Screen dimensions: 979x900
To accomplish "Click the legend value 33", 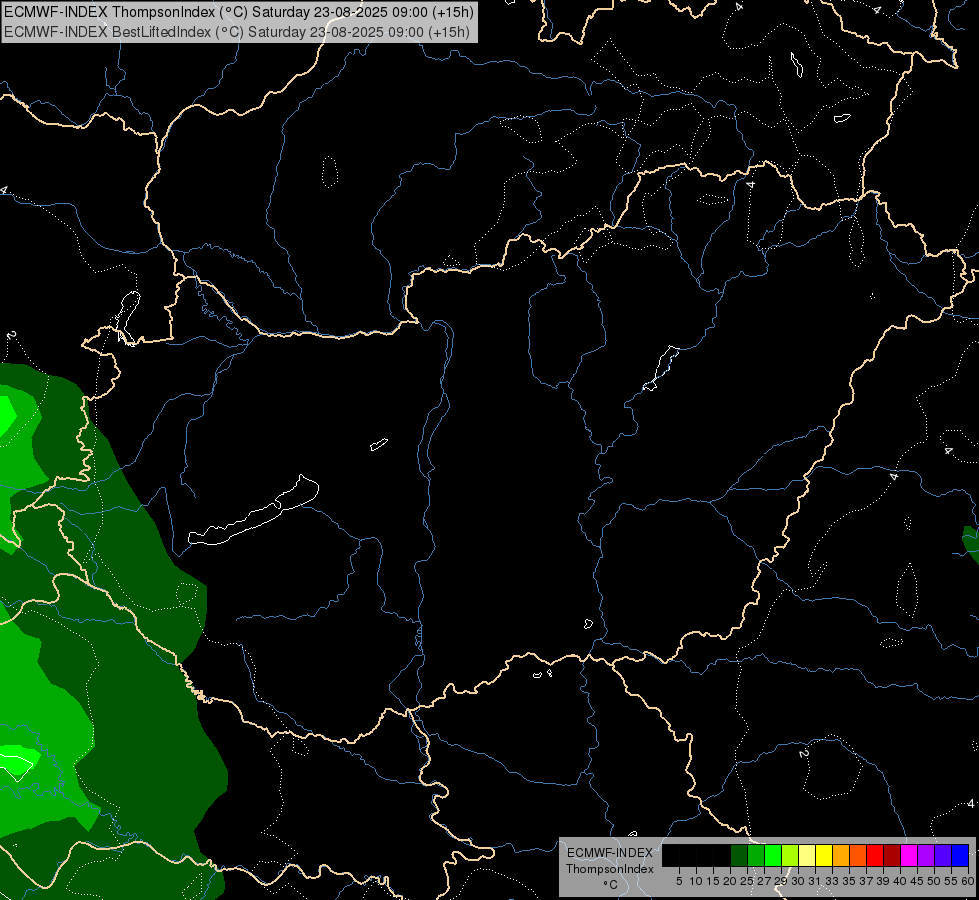I will click(832, 881).
